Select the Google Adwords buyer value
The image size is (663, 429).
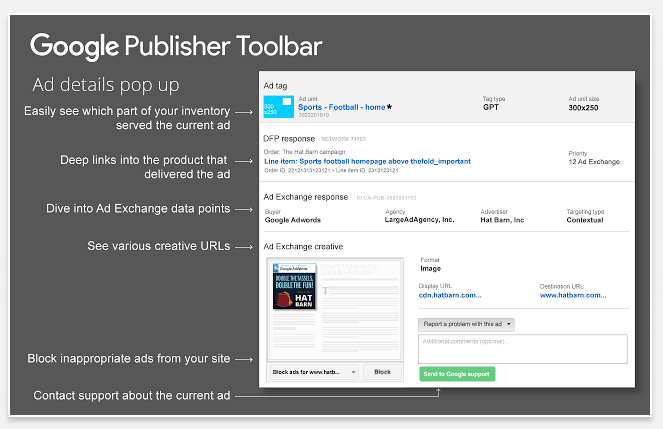tap(293, 220)
